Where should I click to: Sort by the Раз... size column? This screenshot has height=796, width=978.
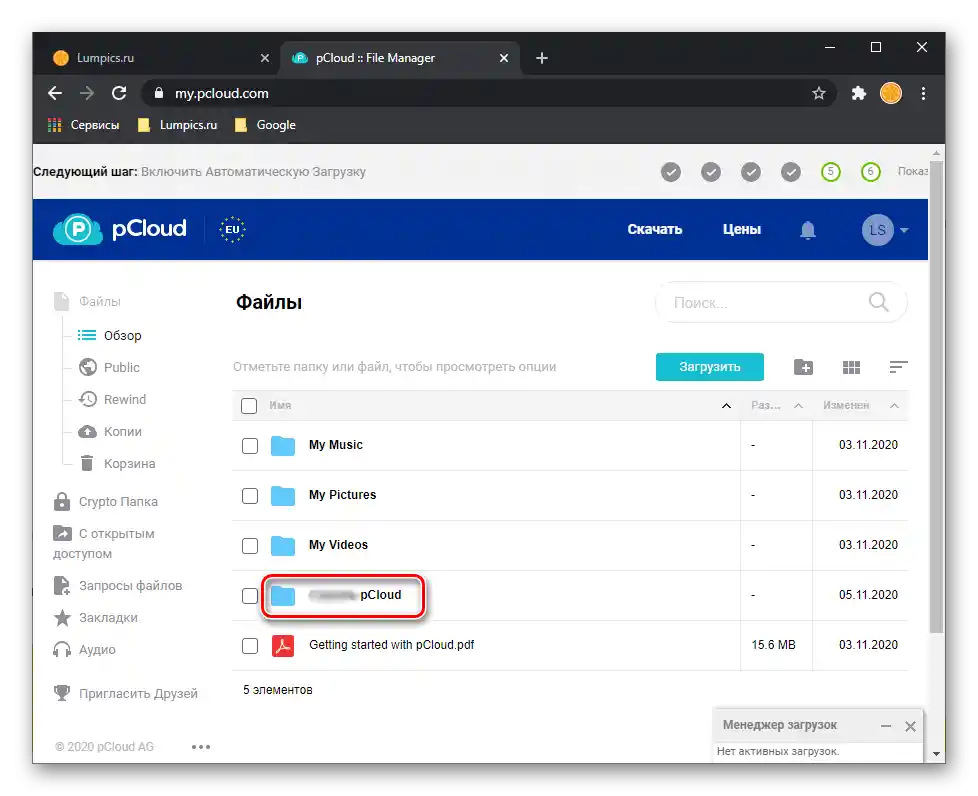pos(777,405)
